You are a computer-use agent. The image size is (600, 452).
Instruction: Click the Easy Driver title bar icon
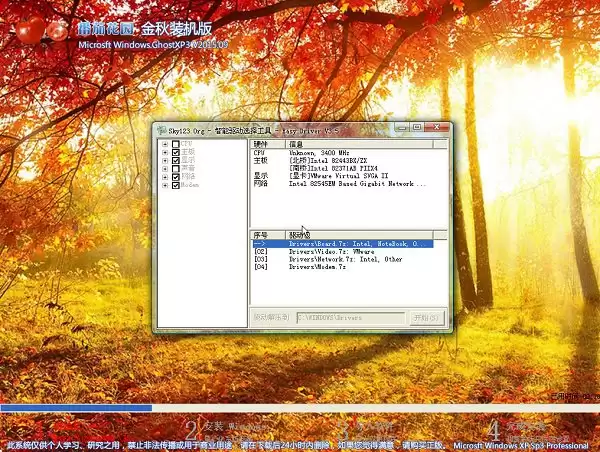pos(160,128)
